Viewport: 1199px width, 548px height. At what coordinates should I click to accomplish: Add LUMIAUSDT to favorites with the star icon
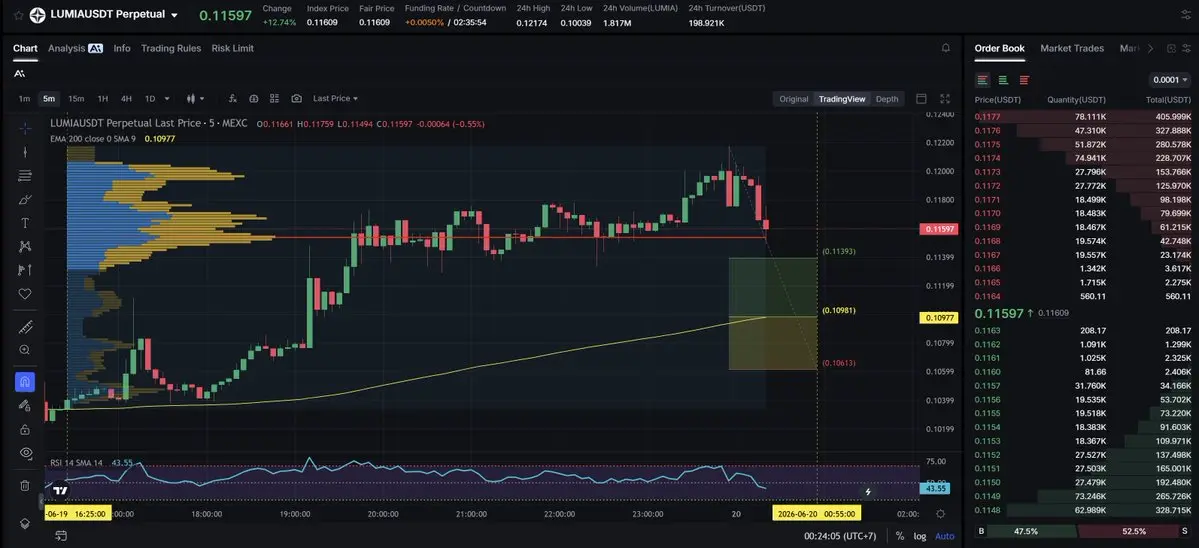(x=18, y=15)
